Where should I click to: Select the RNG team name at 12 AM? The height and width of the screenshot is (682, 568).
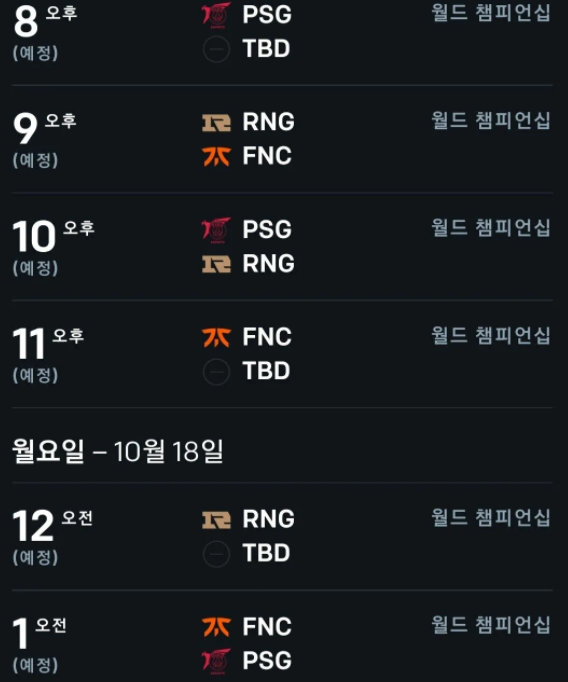(x=268, y=519)
